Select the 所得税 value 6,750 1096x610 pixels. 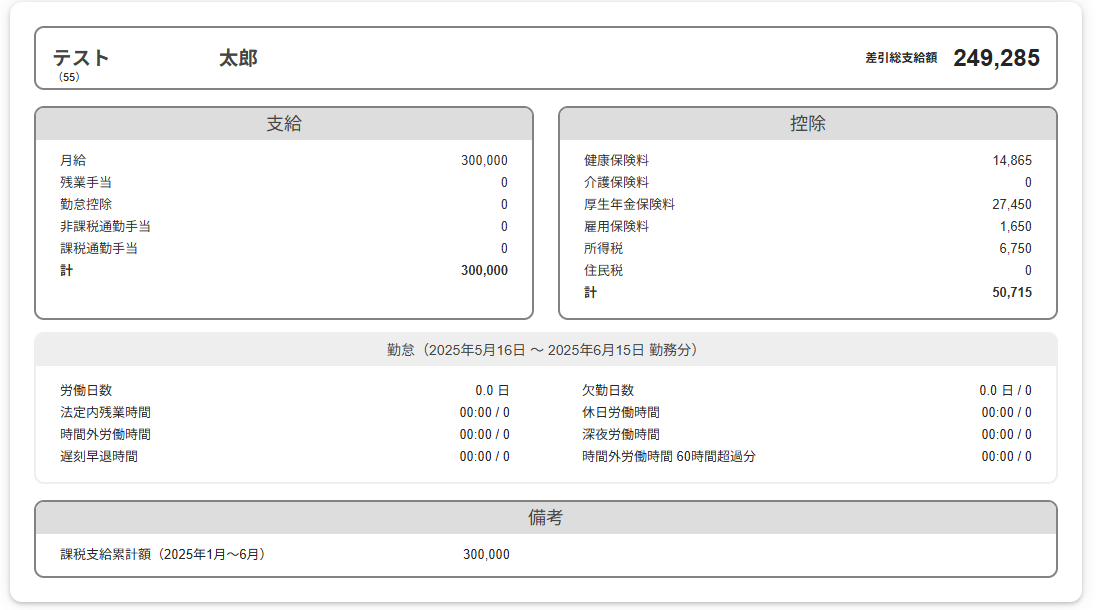pos(1015,249)
